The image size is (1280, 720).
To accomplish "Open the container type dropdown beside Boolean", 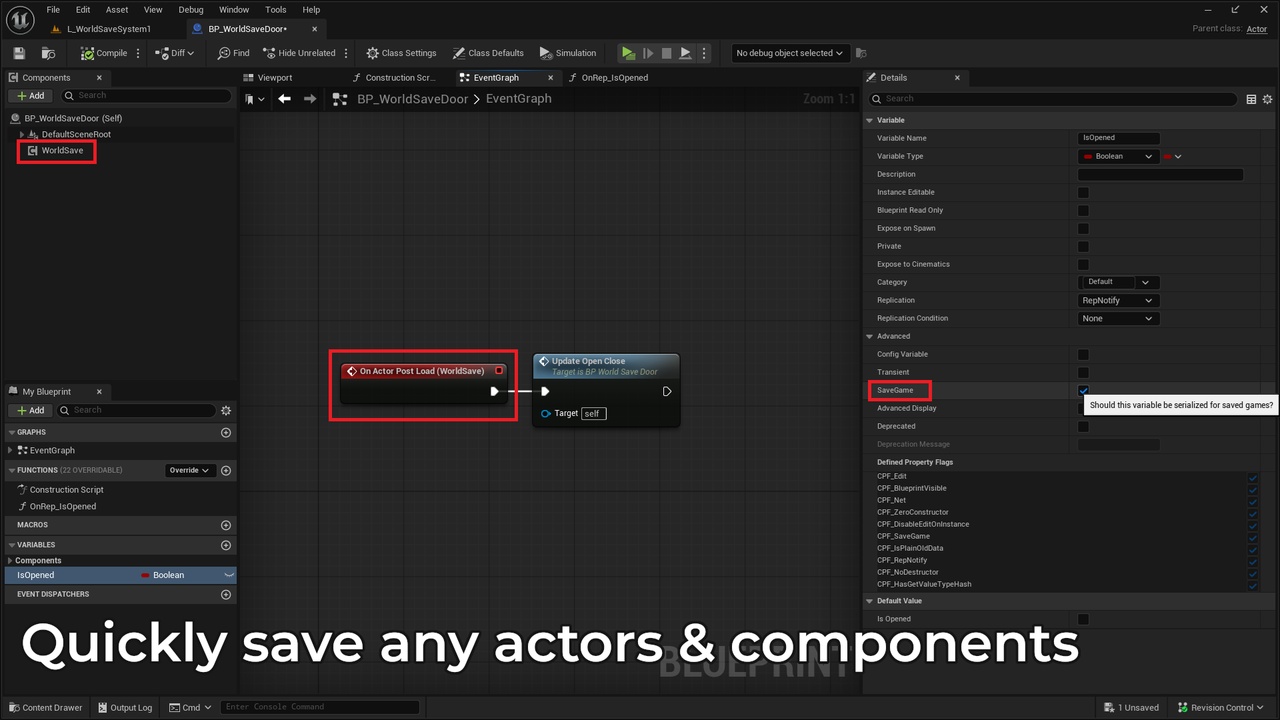I will (x=1172, y=156).
